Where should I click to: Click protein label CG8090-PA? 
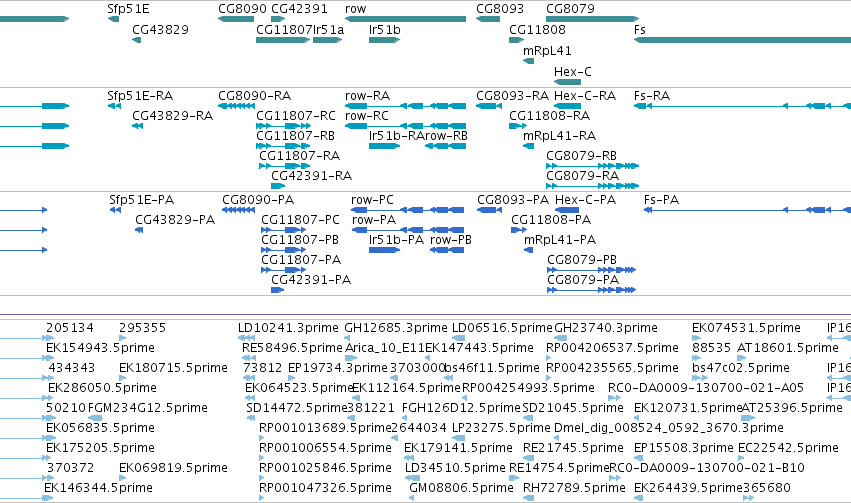[x=258, y=200]
